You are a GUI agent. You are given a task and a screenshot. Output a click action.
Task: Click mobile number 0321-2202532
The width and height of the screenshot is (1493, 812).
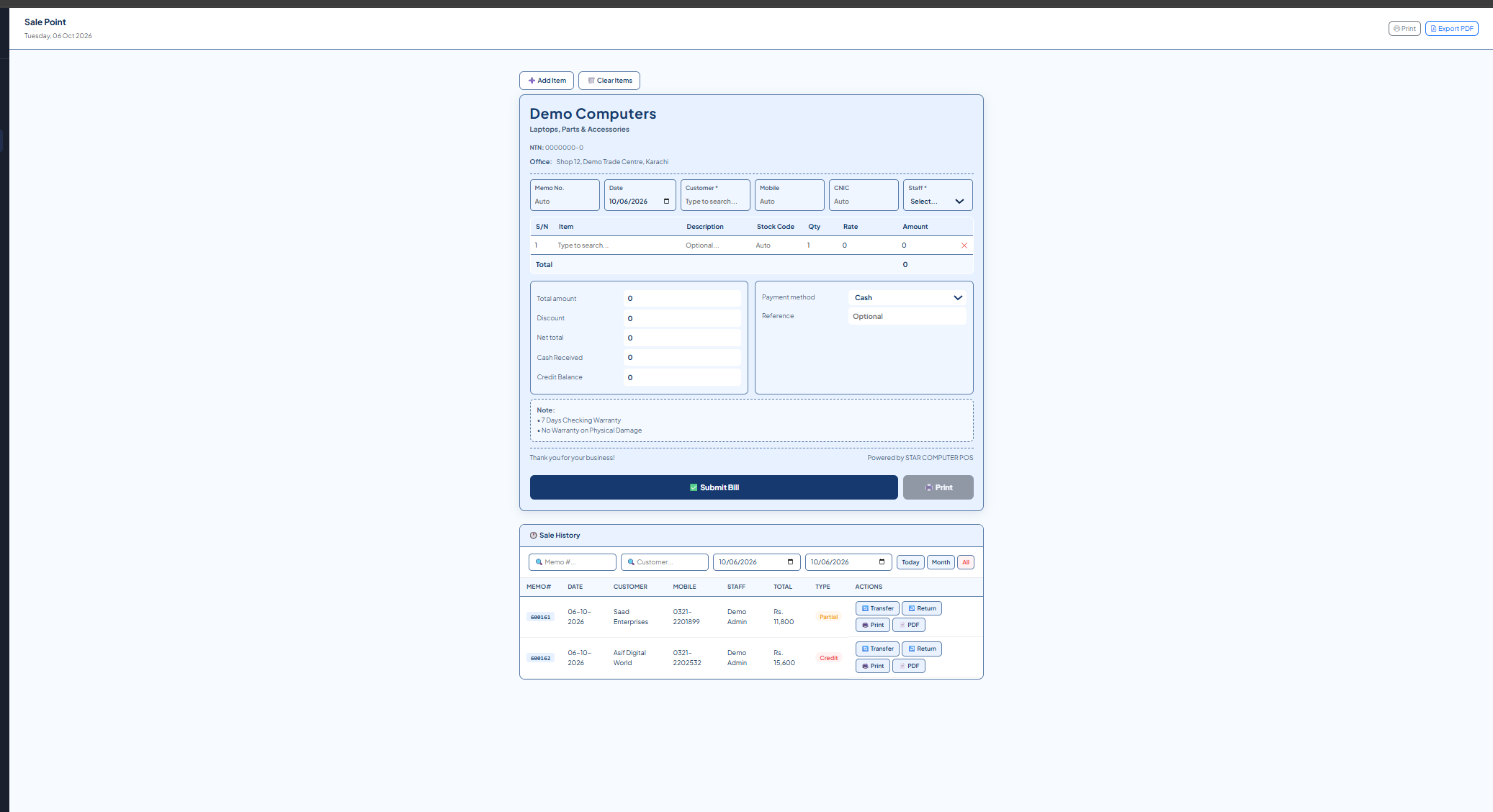pyautogui.click(x=687, y=658)
